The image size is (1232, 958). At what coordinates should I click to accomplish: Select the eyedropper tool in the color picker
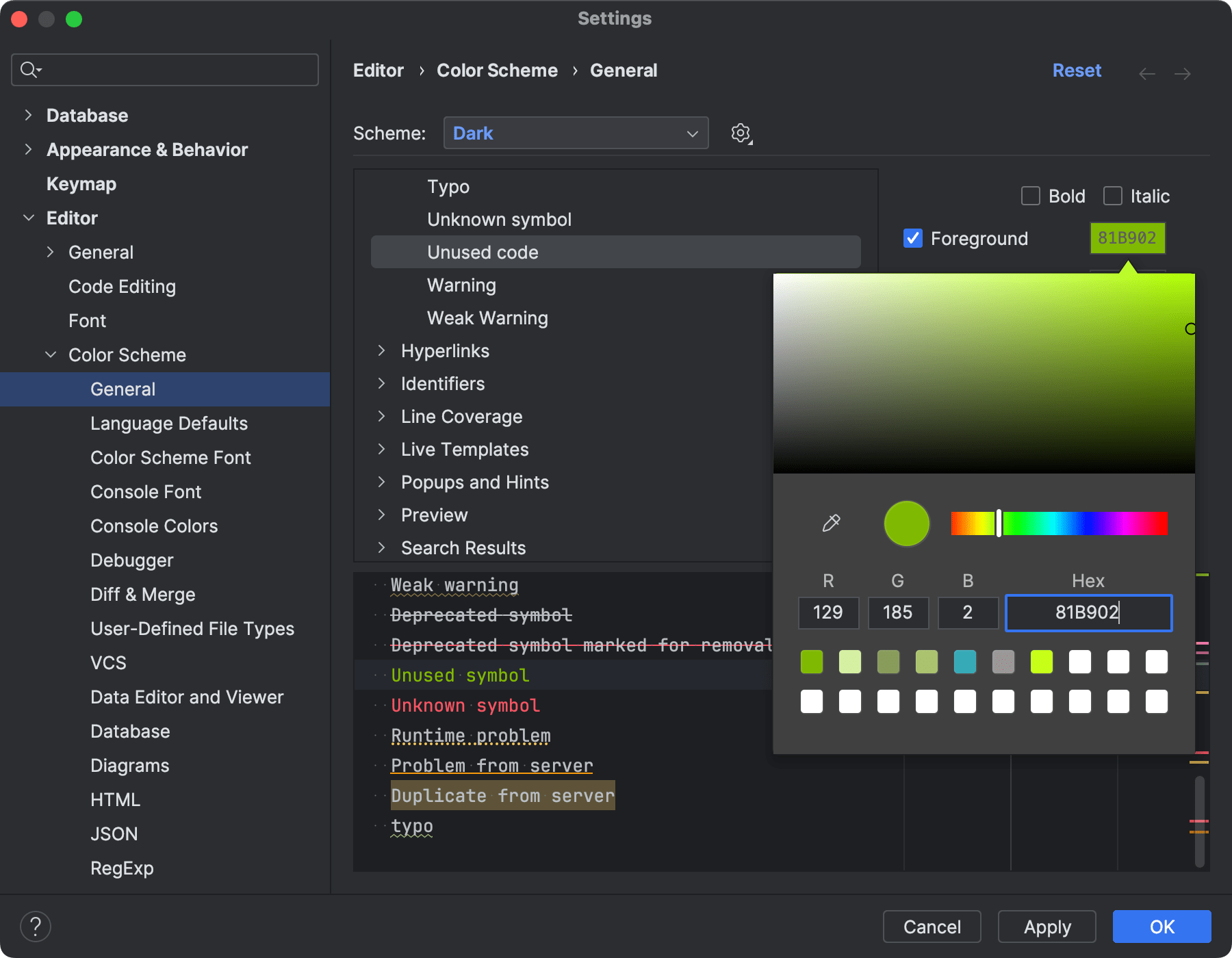(x=830, y=523)
